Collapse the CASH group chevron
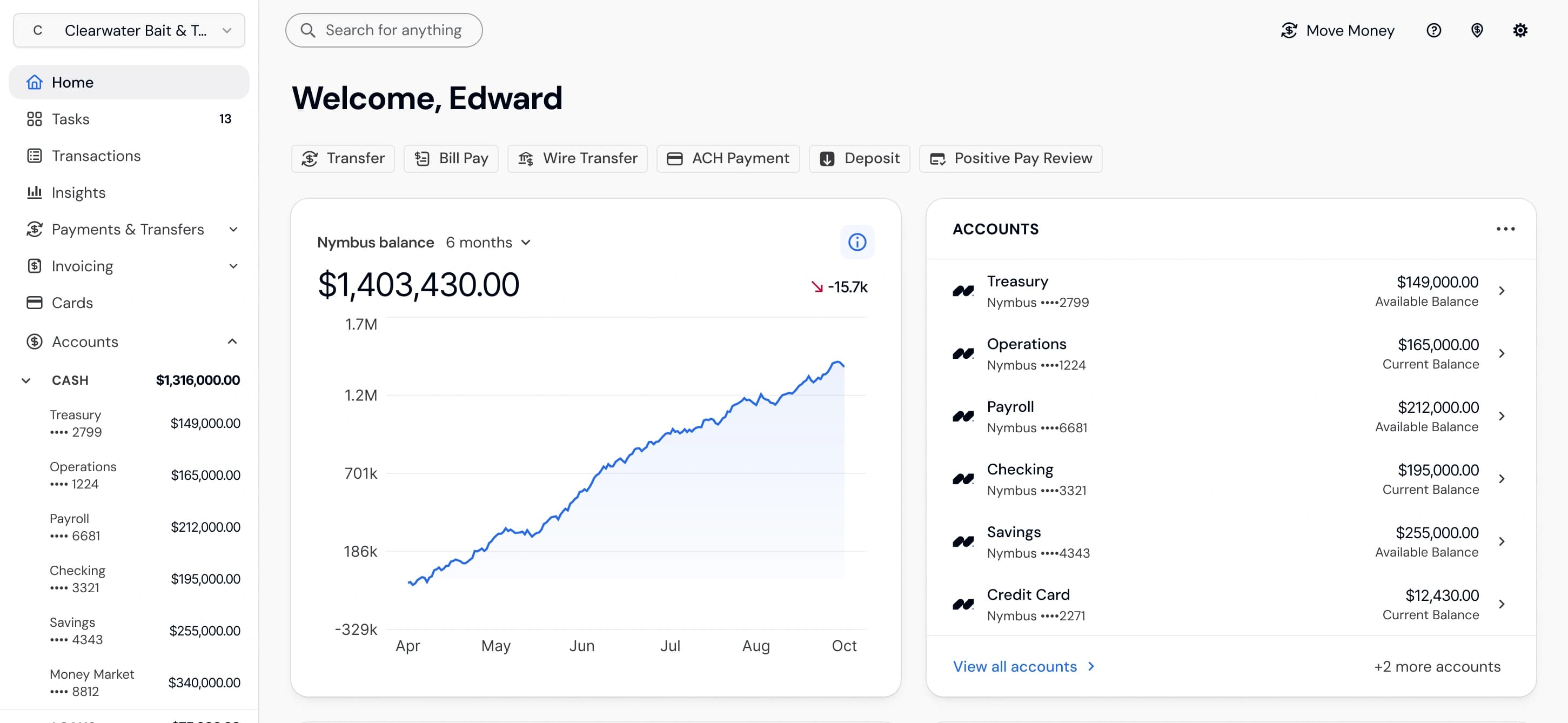This screenshot has width=1568, height=723. [26, 380]
